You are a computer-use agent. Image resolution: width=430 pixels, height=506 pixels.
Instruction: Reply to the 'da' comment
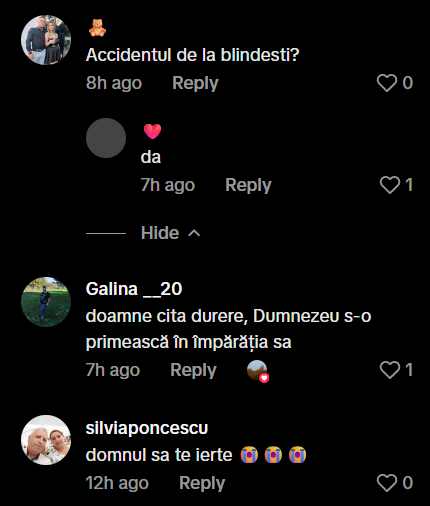[248, 185]
